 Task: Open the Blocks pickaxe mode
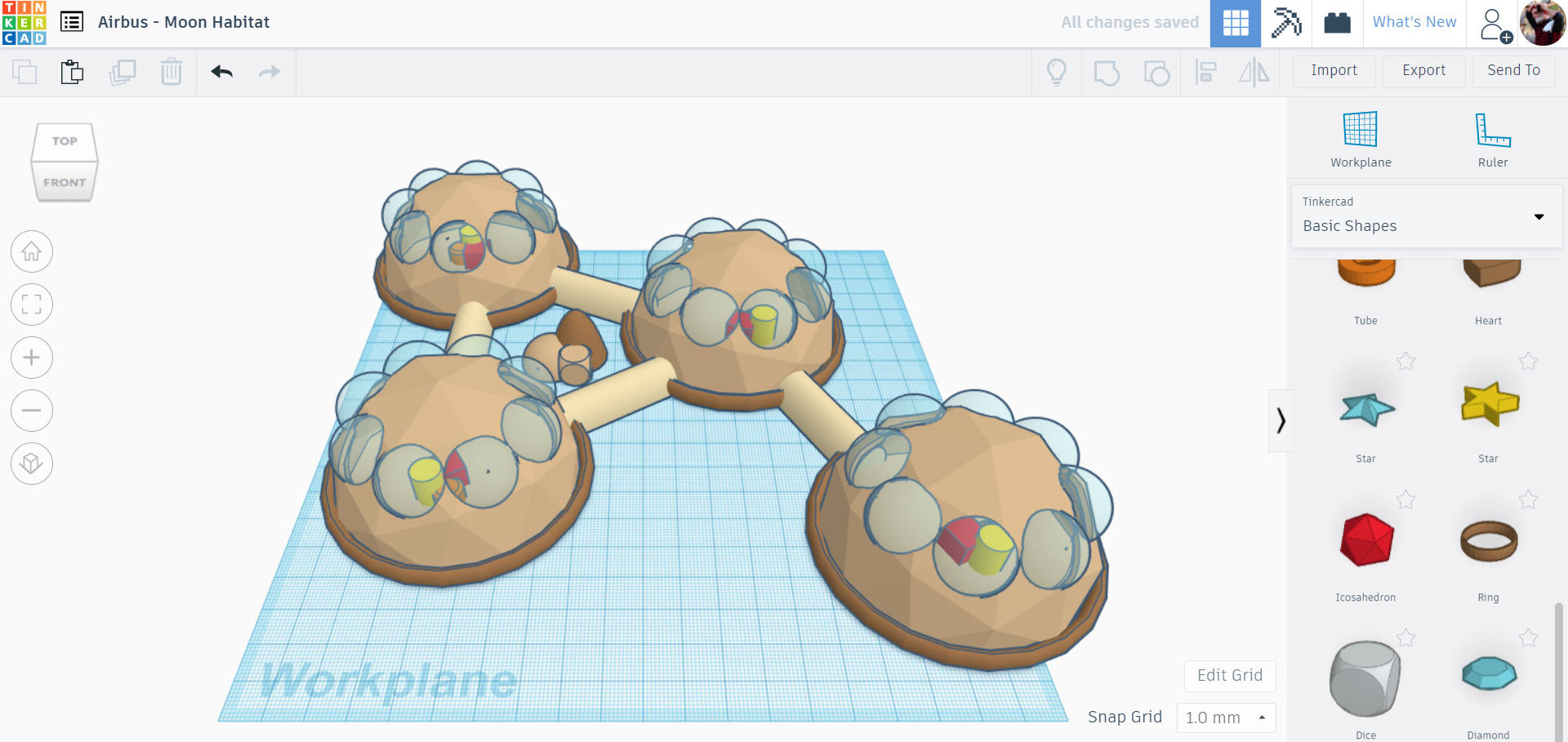1286,23
